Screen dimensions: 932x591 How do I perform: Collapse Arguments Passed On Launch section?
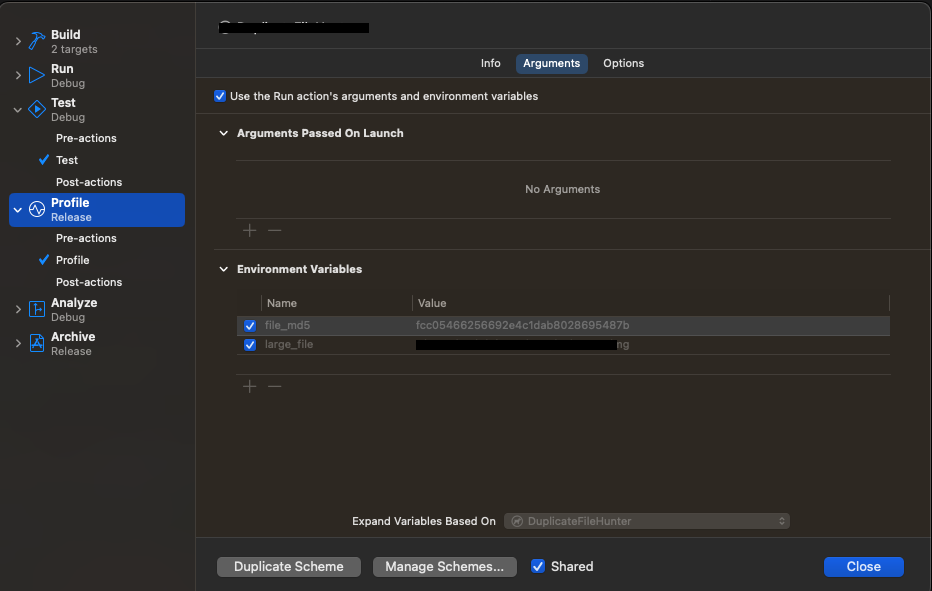coord(223,133)
